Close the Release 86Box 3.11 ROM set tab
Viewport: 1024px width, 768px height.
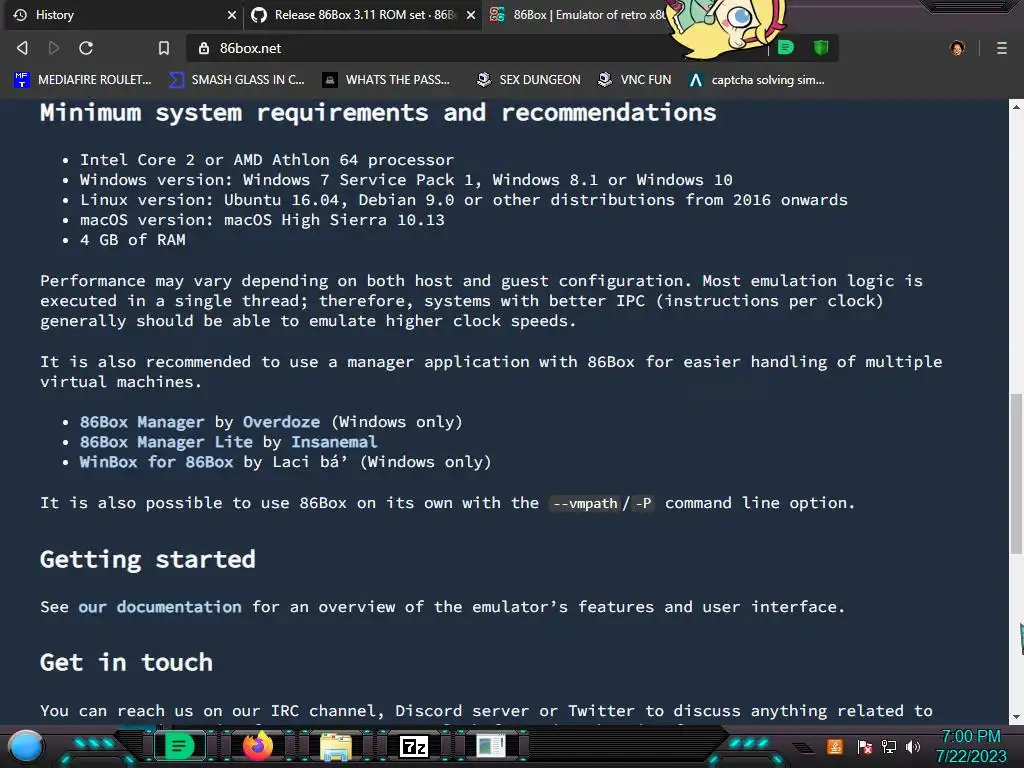(471, 15)
